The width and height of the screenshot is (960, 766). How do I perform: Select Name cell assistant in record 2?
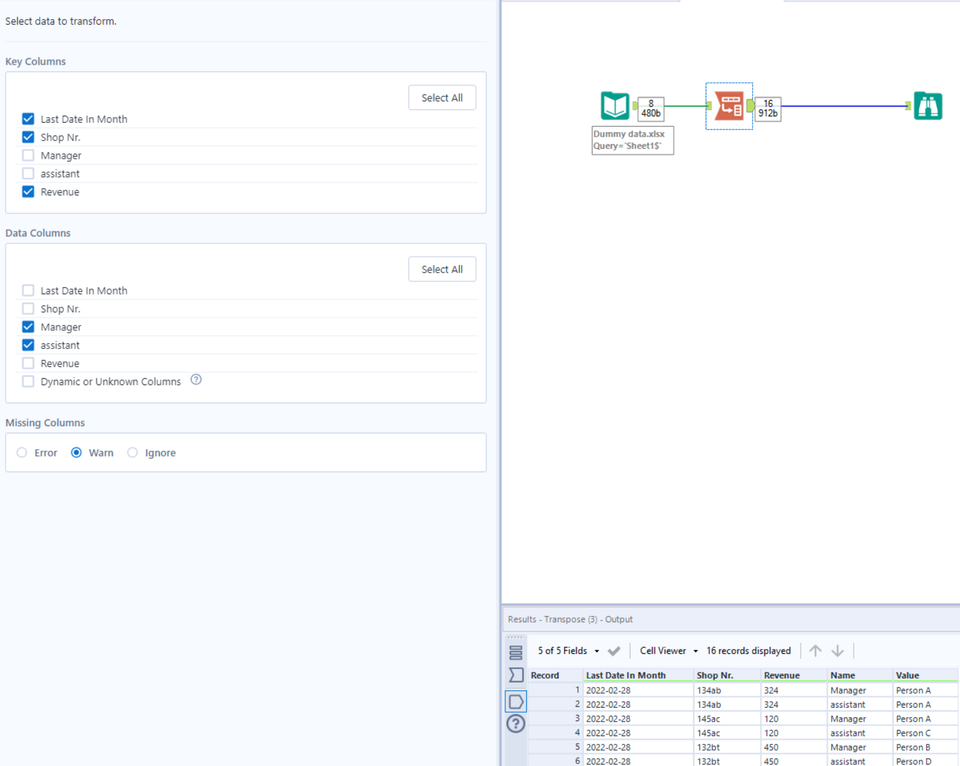pos(860,705)
